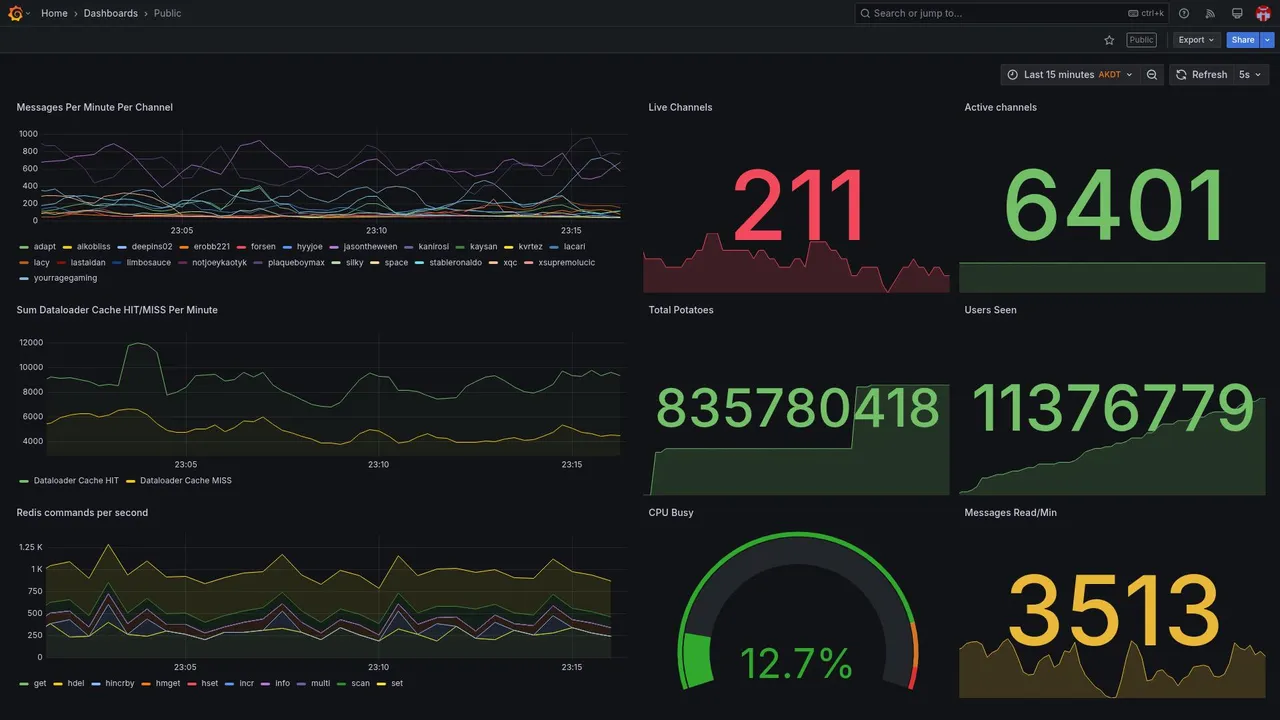
Task: Open the user profile avatar
Action: click(1263, 13)
